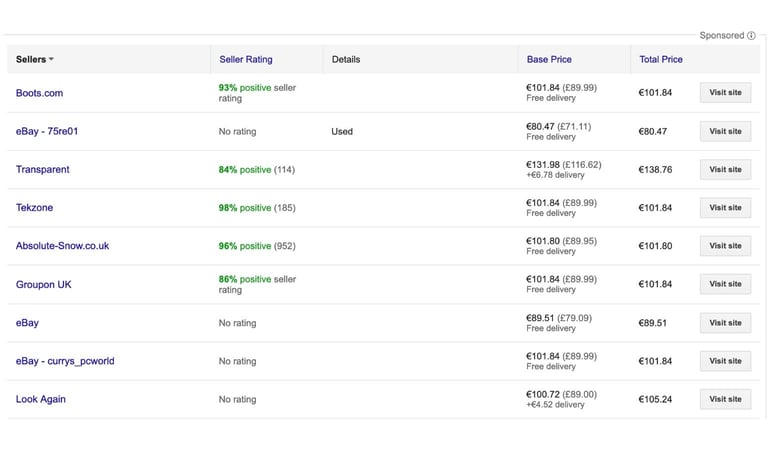The image size is (772, 450).
Task: Click the Sponsored info icon
Action: click(751, 35)
